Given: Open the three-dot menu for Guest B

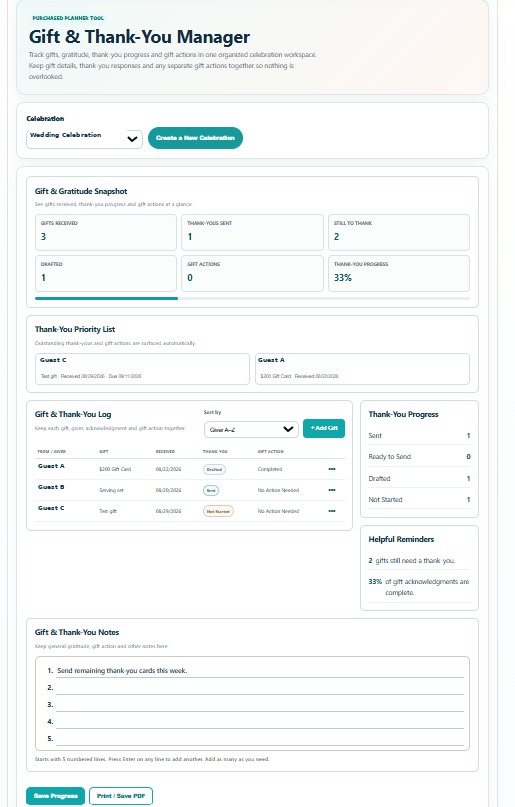Looking at the screenshot, I should tap(332, 490).
